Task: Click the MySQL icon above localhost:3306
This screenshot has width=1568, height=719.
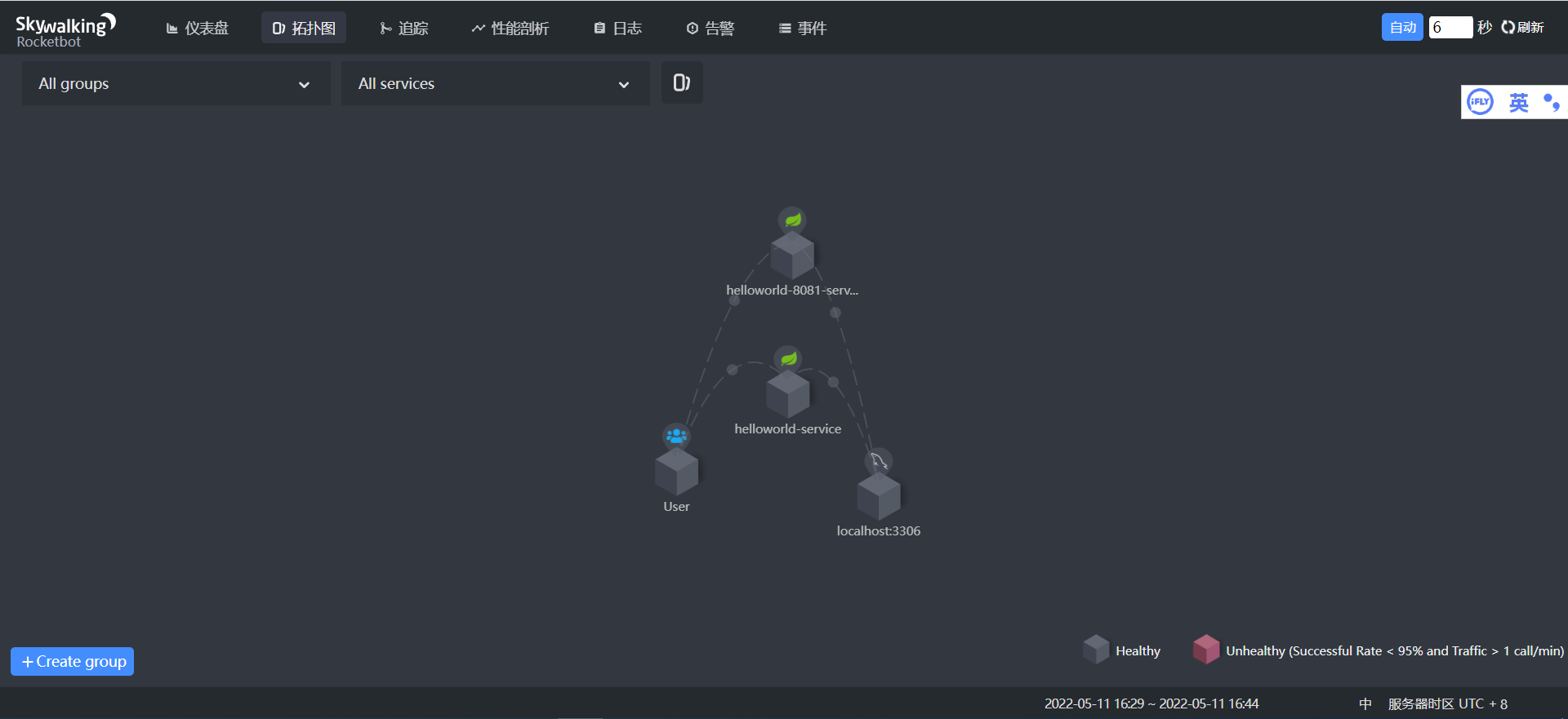Action: pos(879,461)
